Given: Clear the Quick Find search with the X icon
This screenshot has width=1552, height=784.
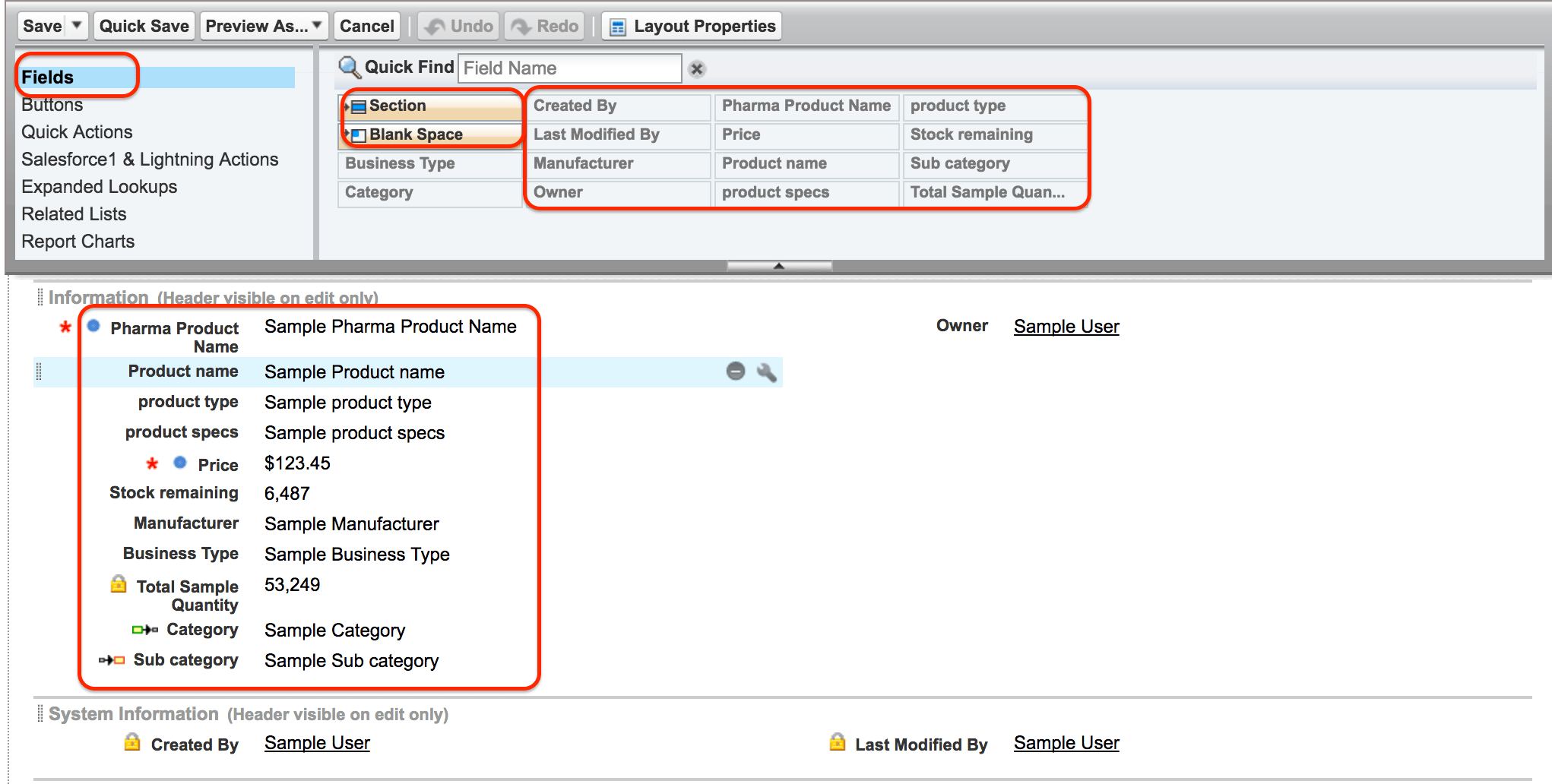Looking at the screenshot, I should coord(697,69).
